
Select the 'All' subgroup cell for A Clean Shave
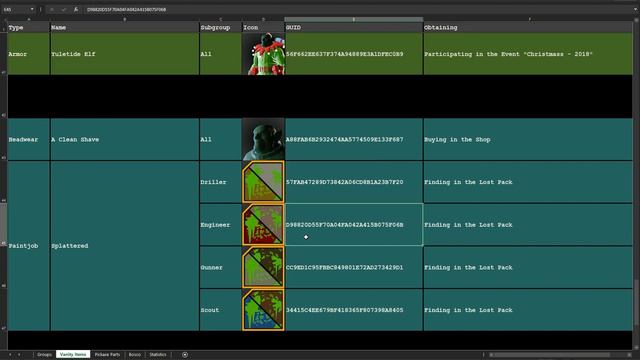click(220, 139)
